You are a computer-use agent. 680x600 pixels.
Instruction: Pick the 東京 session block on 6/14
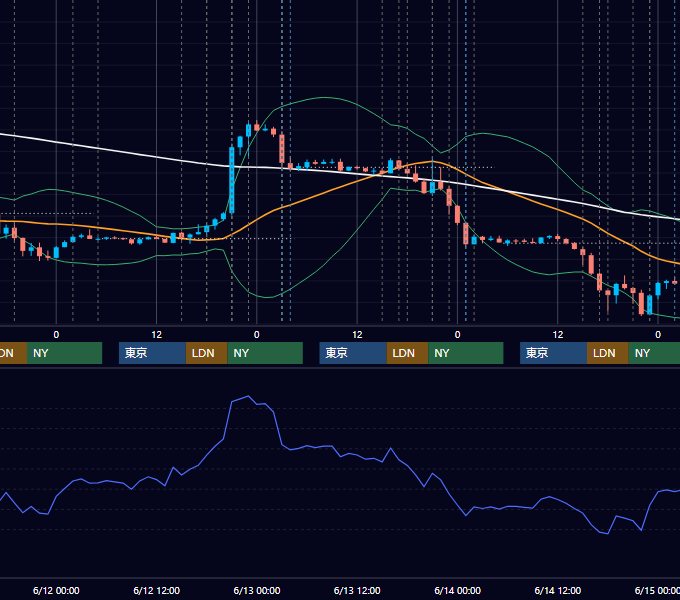(x=553, y=353)
